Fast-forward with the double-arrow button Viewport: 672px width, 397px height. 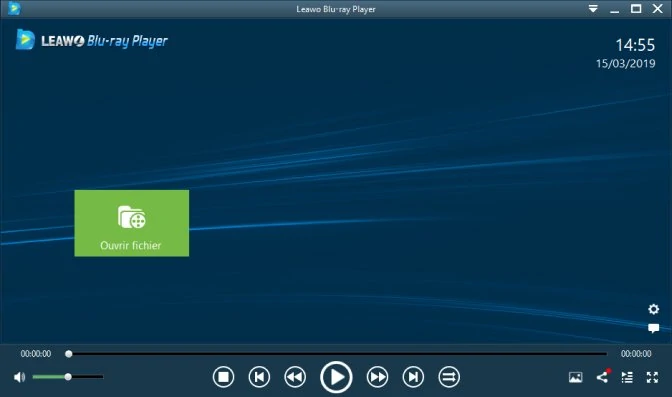click(x=377, y=377)
